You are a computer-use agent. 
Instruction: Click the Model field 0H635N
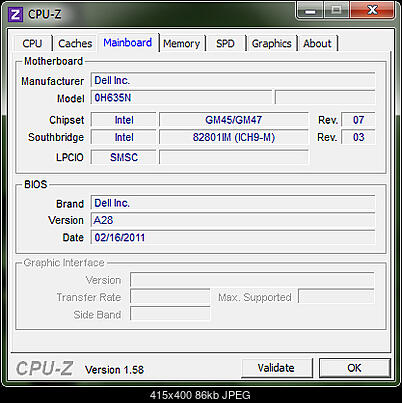point(182,98)
